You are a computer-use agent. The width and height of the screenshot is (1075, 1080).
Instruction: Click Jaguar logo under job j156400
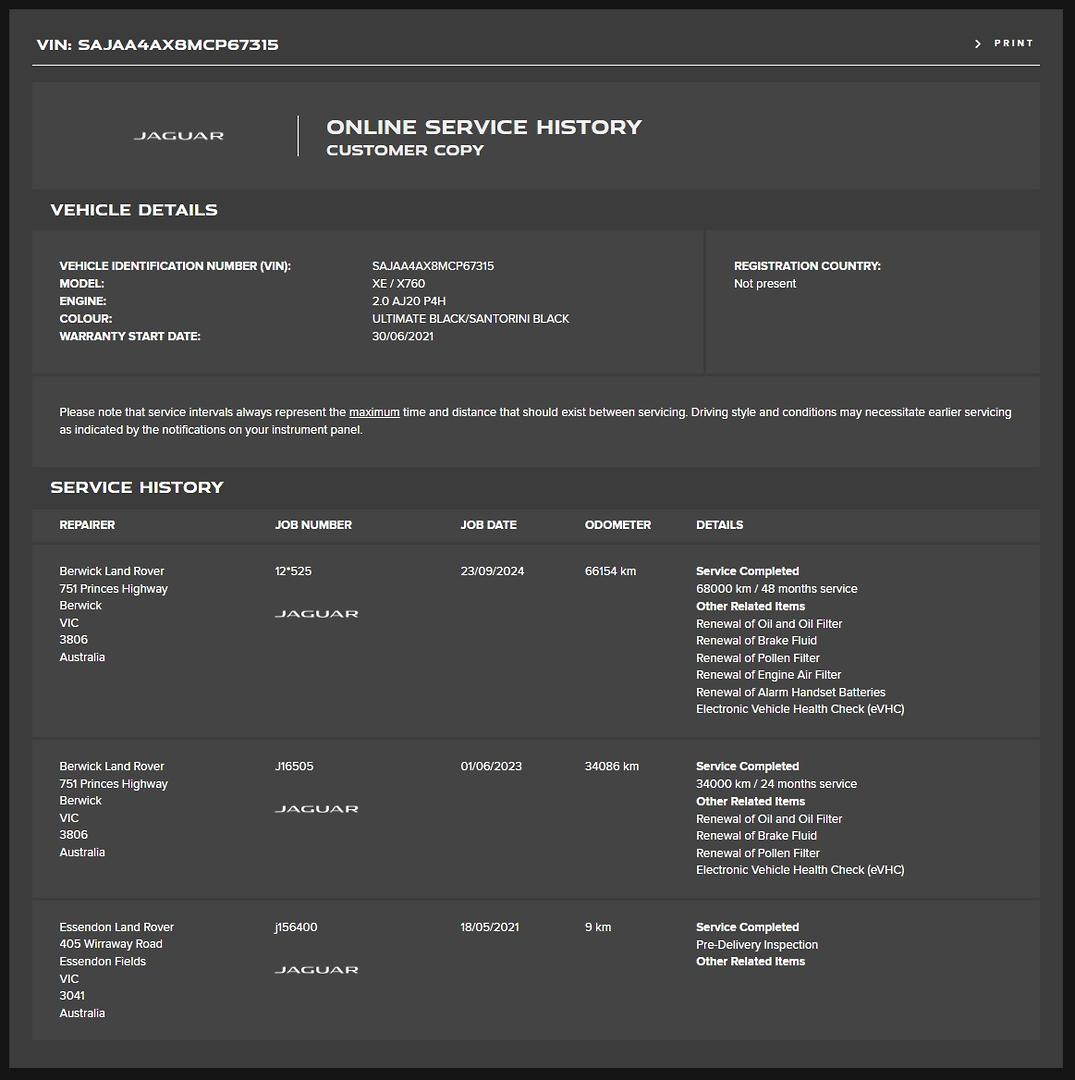coord(316,970)
